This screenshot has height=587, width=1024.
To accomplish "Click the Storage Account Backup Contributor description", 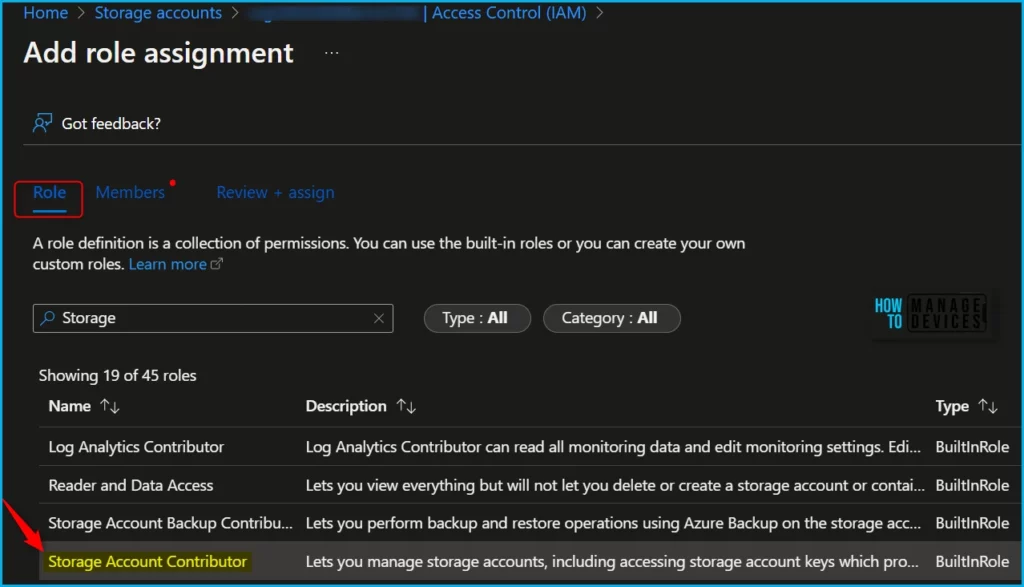I will [x=613, y=523].
